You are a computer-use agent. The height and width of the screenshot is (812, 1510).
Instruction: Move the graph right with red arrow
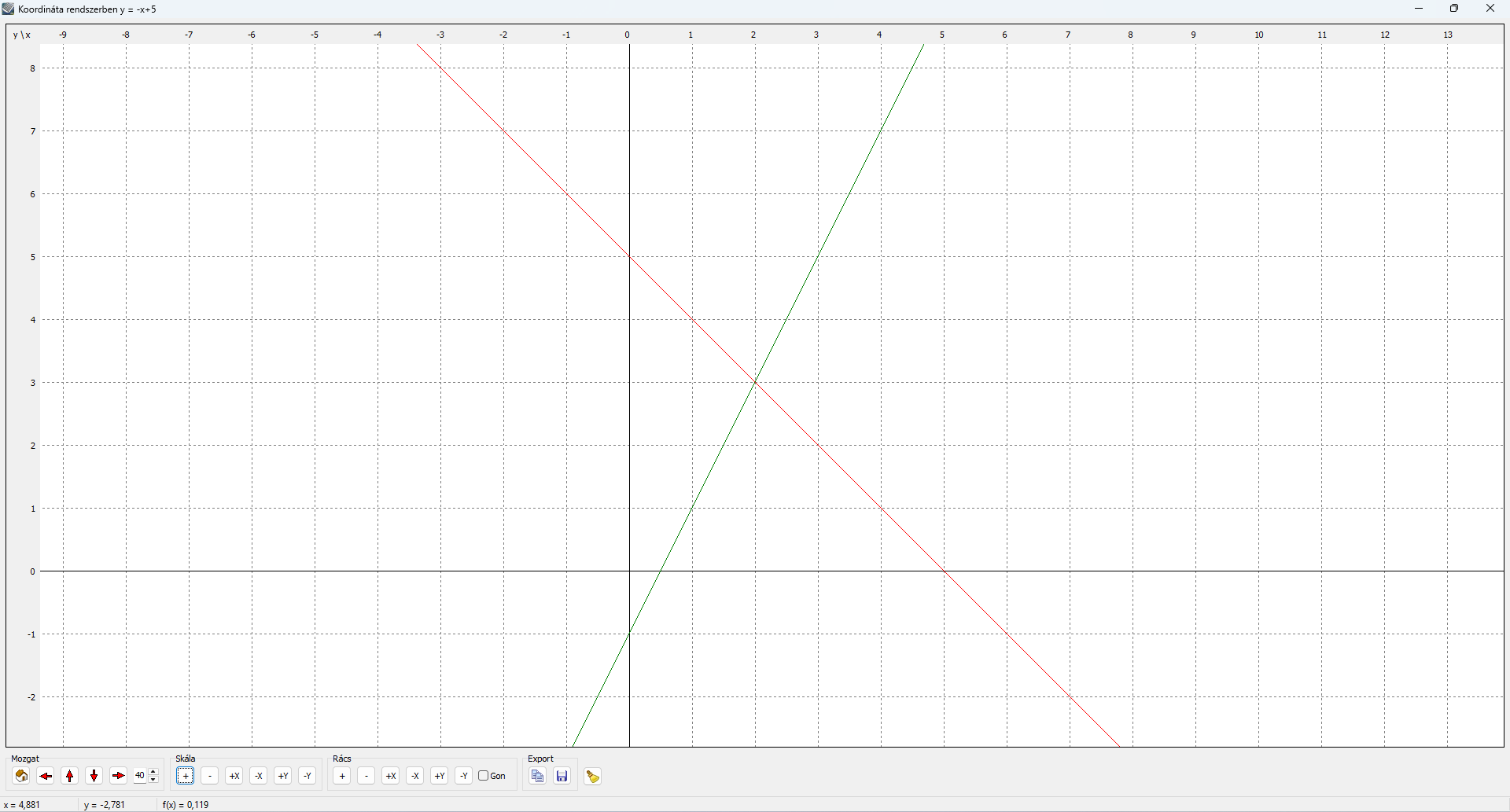119,777
